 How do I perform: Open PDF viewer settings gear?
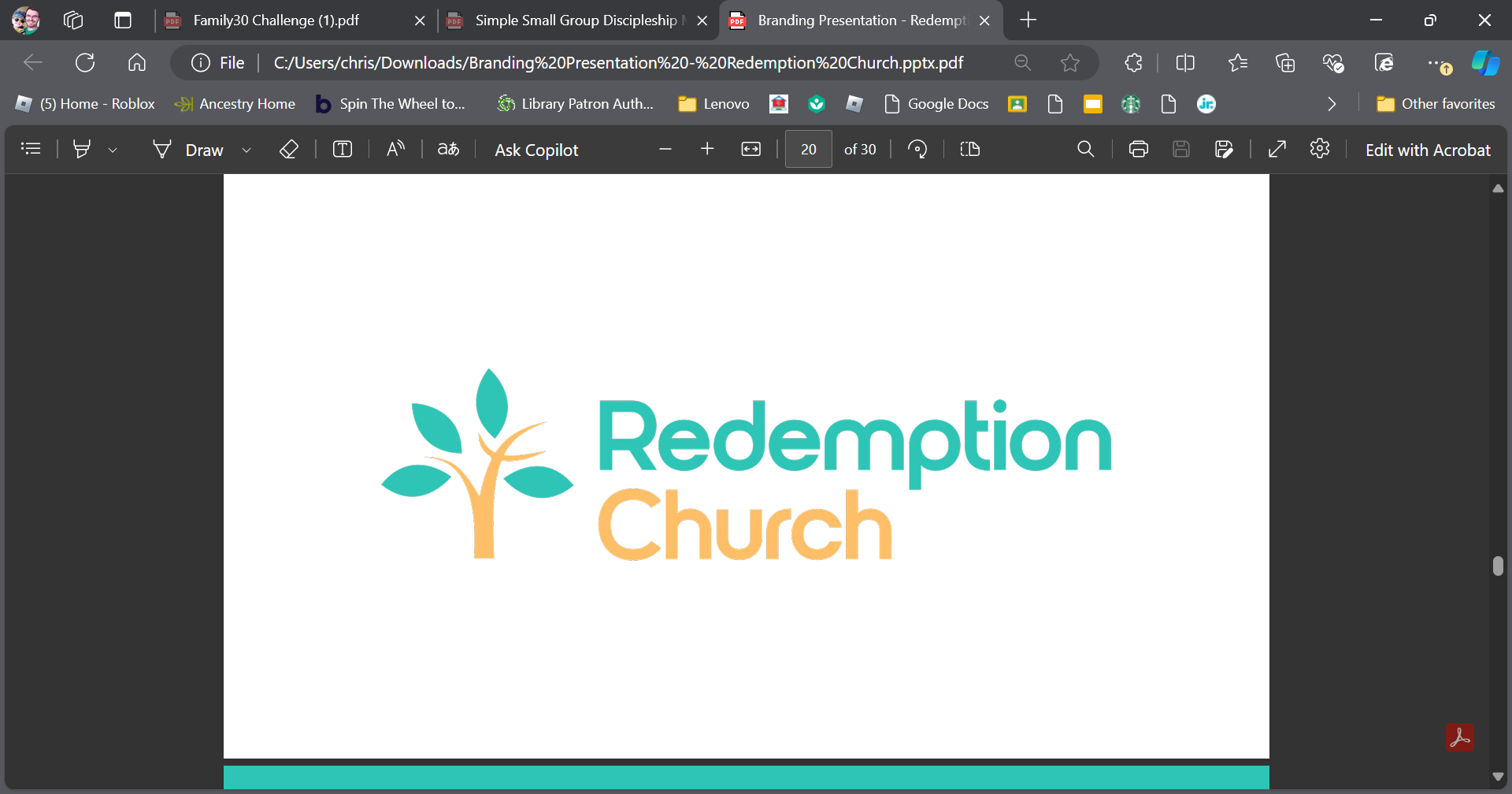point(1320,149)
